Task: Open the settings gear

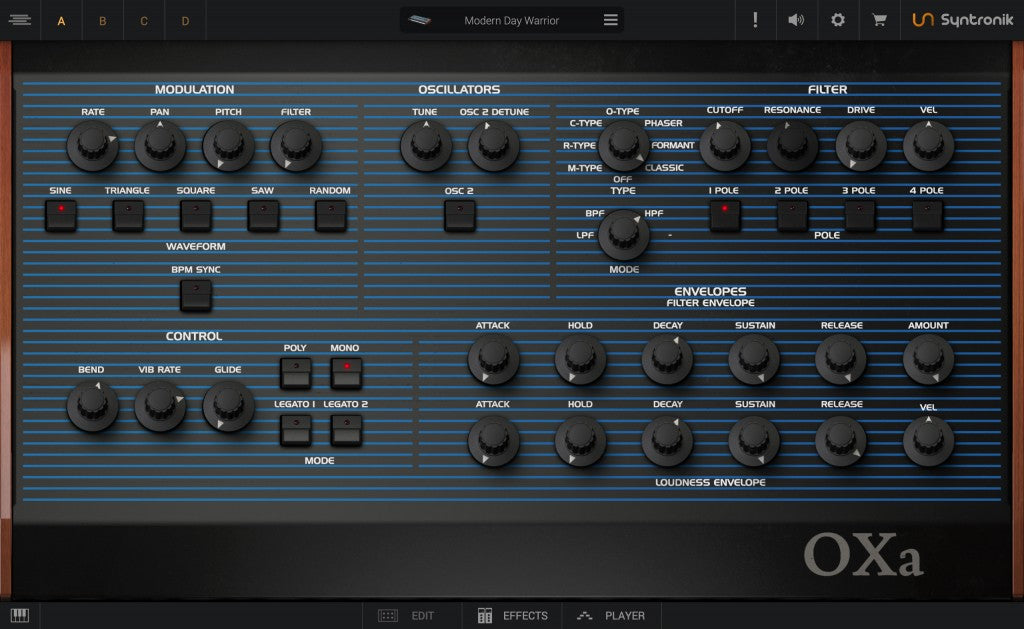Action: pos(837,20)
